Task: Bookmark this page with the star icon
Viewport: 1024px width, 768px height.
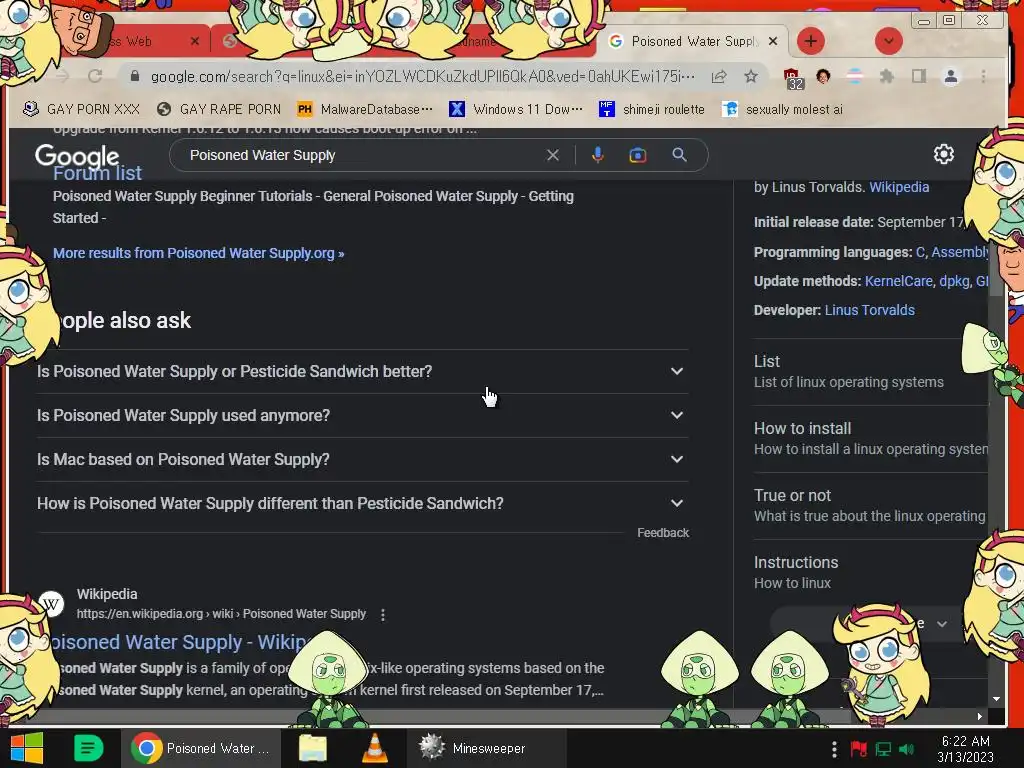Action: (x=751, y=76)
